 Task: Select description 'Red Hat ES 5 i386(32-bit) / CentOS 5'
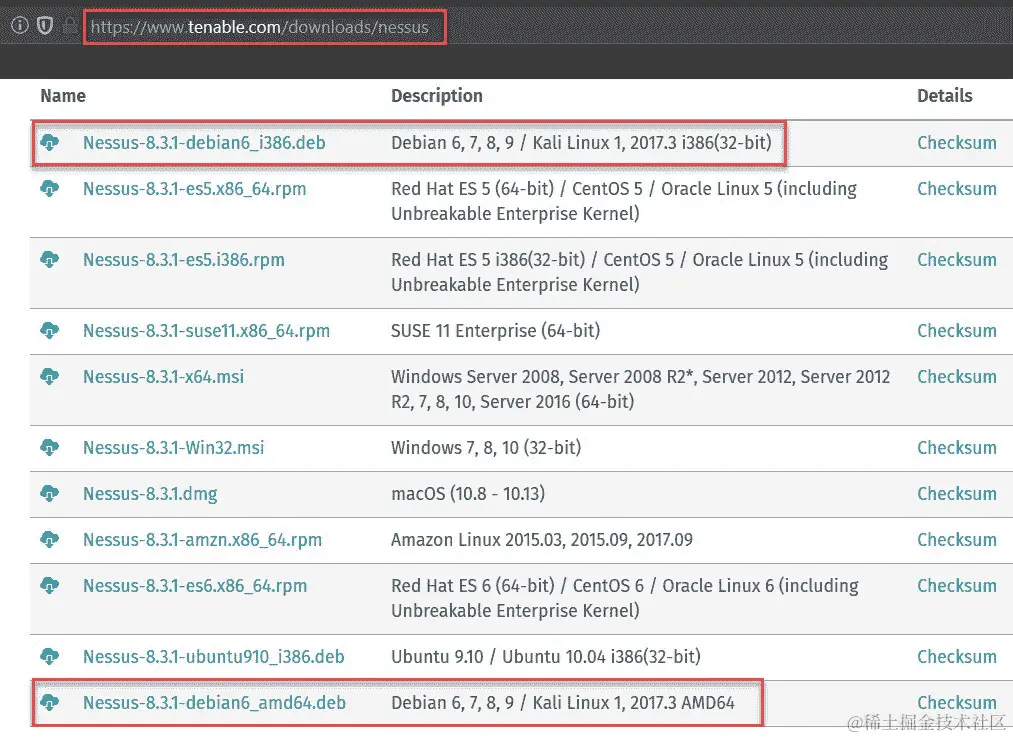pos(640,273)
